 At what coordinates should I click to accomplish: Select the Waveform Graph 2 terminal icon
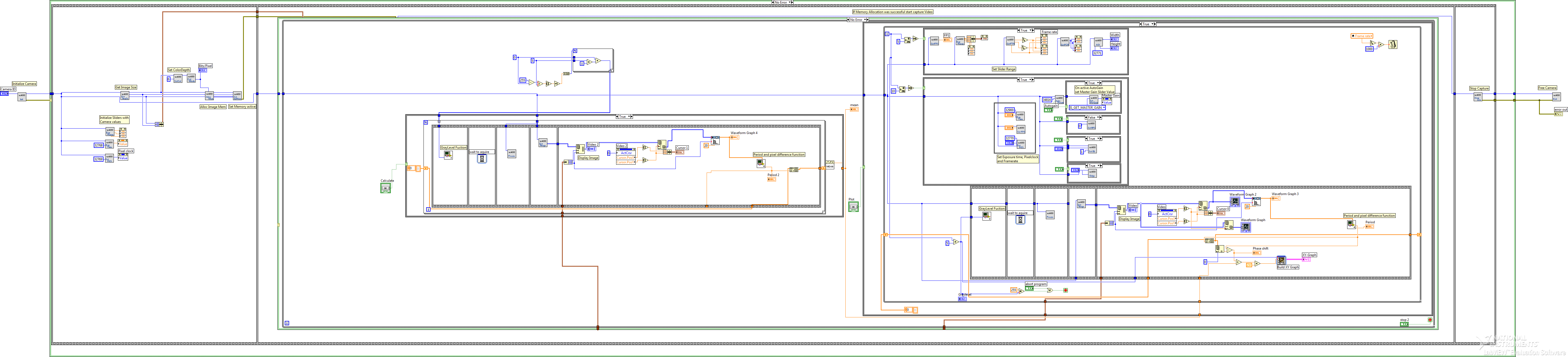click(1235, 201)
